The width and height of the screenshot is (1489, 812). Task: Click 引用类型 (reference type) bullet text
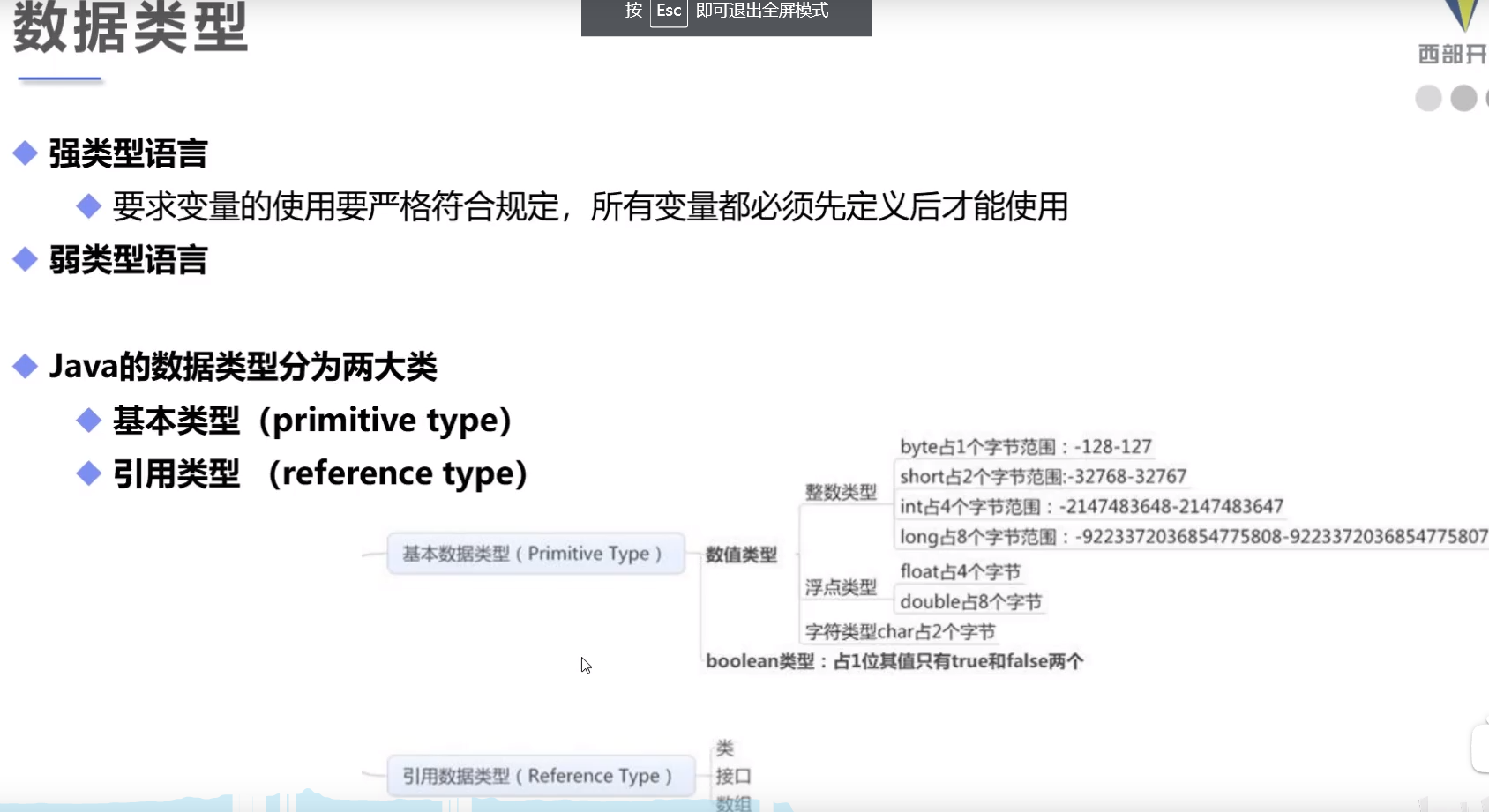coord(320,474)
